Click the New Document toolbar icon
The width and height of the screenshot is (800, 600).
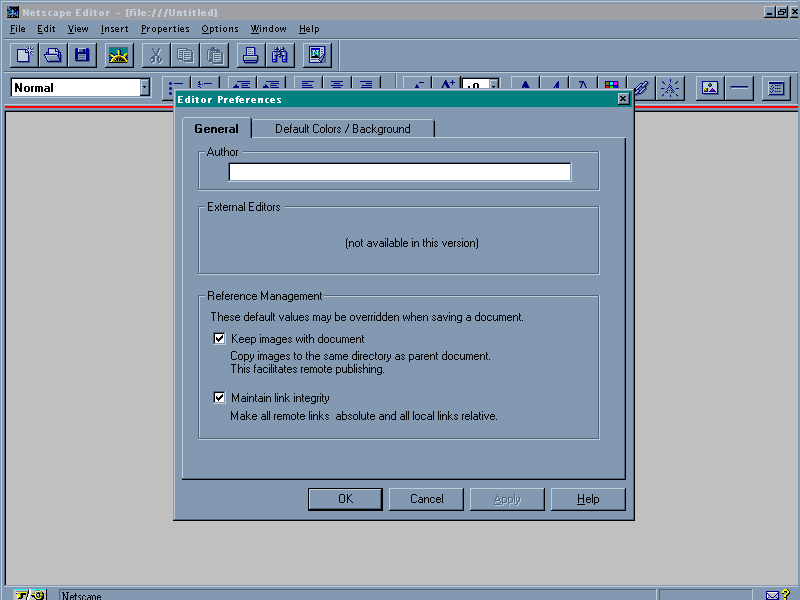pos(25,55)
